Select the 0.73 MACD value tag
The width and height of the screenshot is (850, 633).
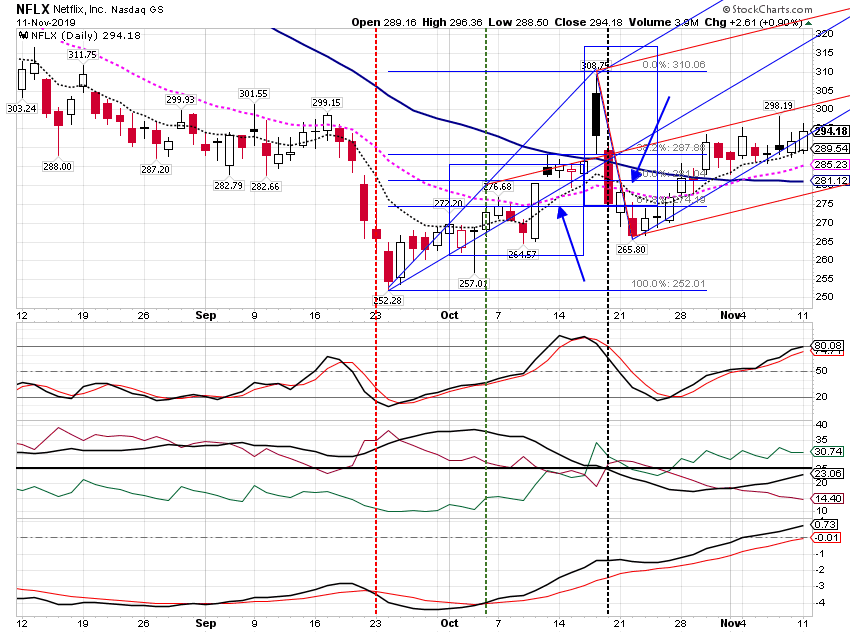825,524
